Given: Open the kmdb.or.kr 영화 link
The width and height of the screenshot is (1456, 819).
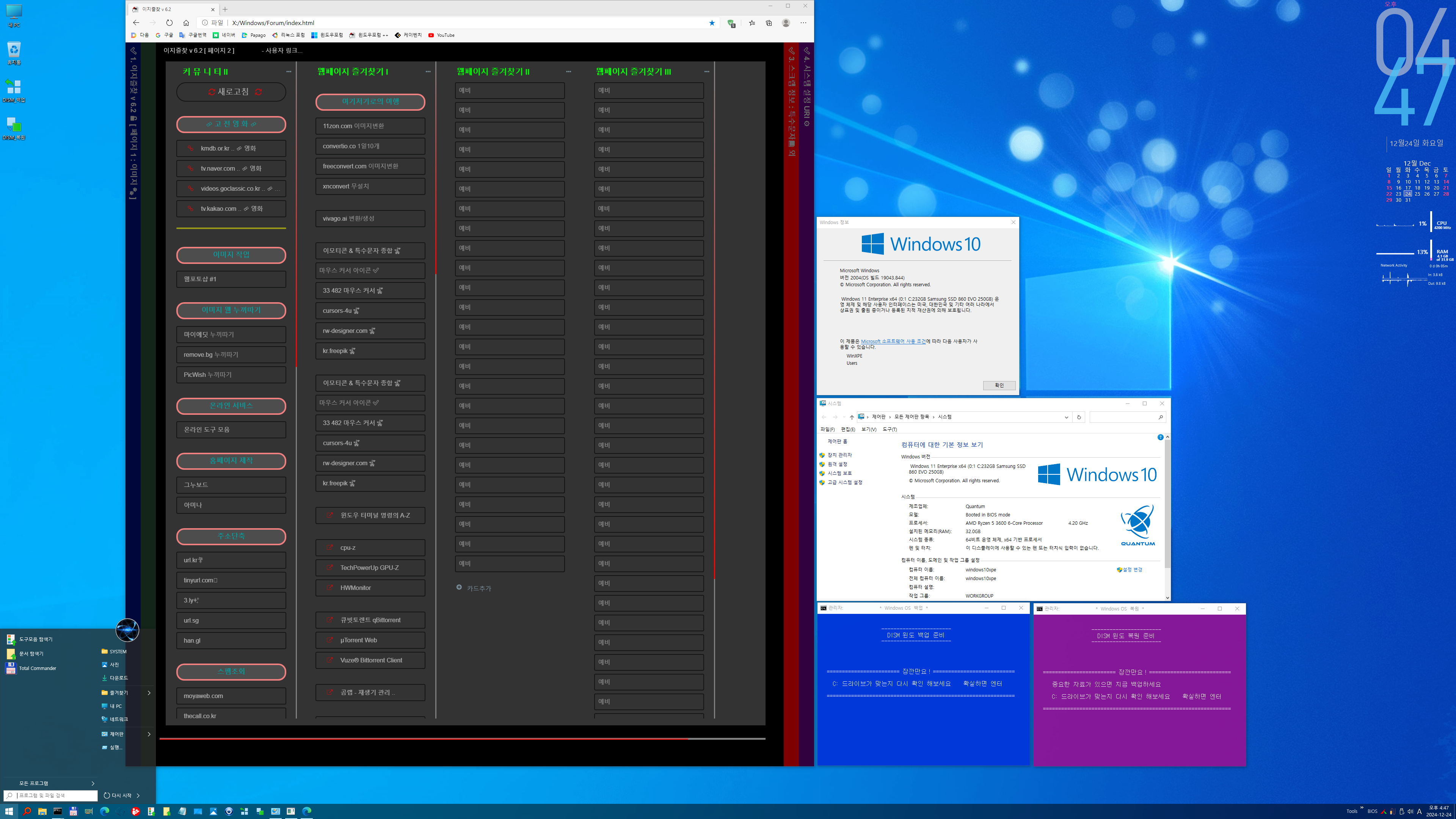Looking at the screenshot, I should coord(231,149).
